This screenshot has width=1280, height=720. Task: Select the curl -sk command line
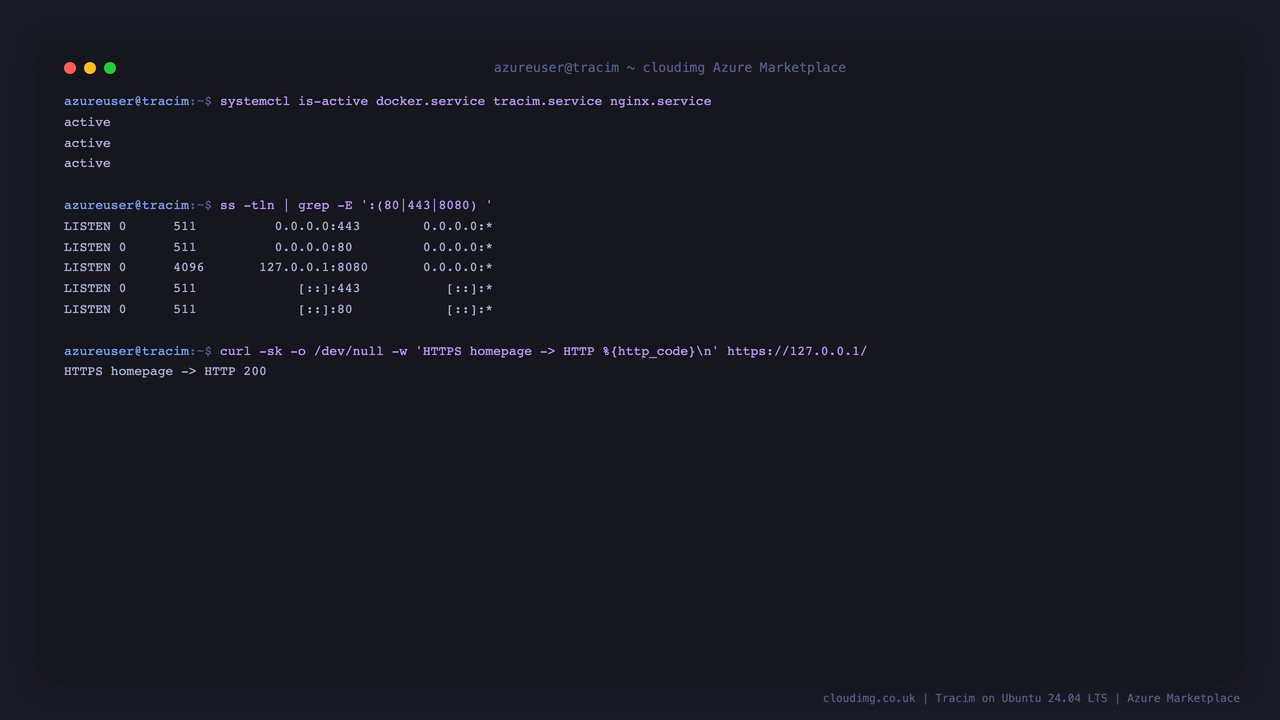[543, 351]
